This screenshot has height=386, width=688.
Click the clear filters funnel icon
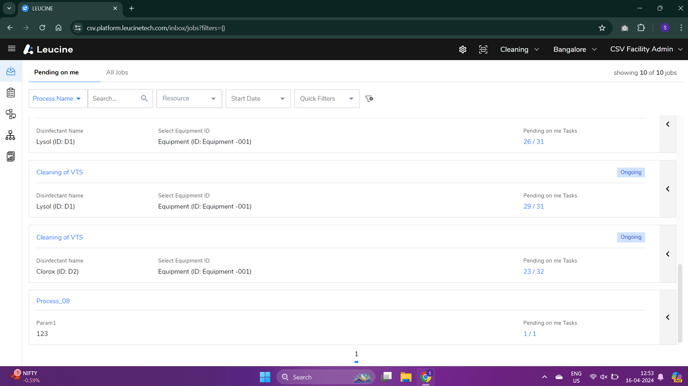(369, 99)
